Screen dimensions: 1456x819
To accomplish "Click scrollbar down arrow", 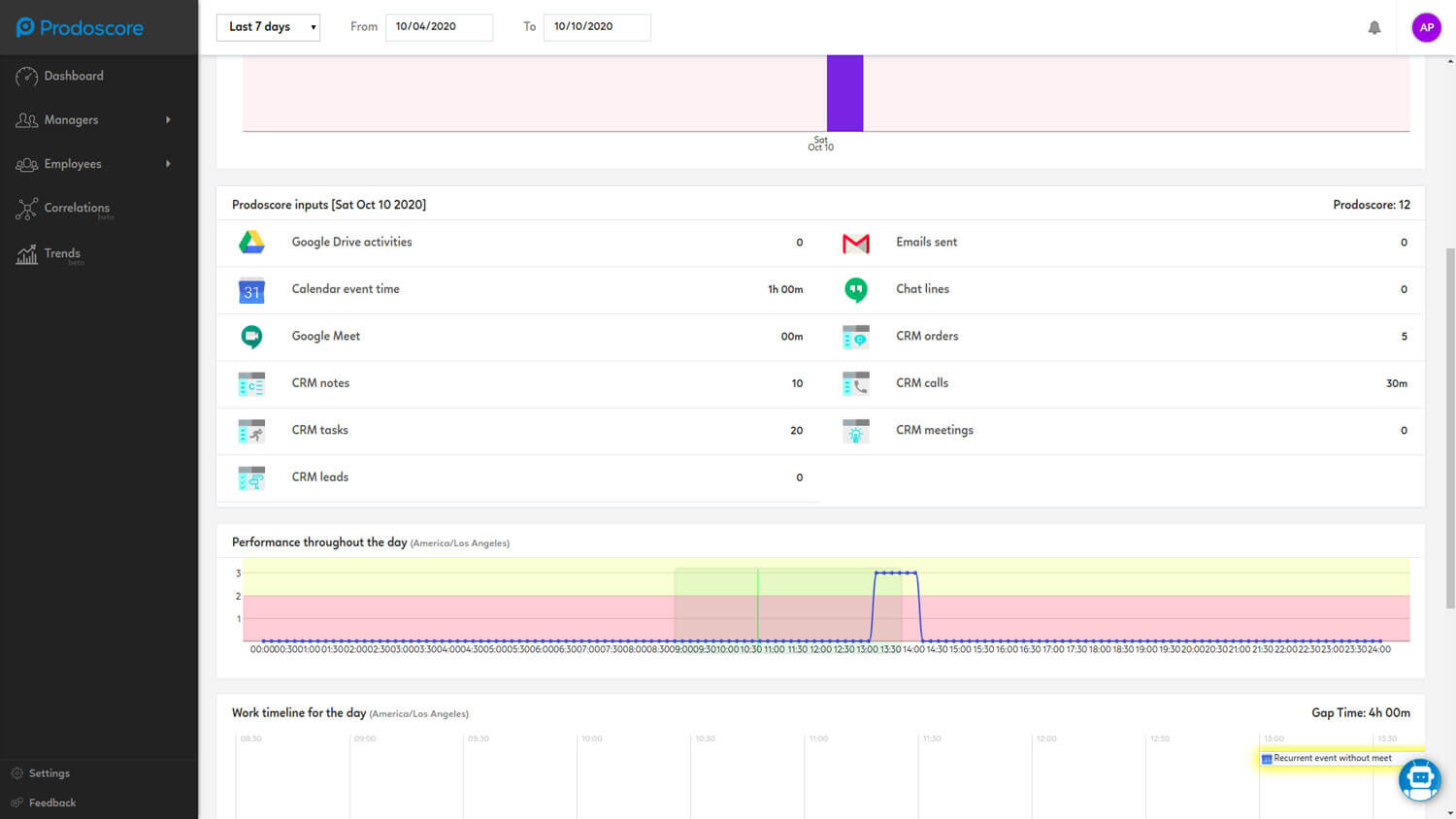I will tap(1450, 812).
